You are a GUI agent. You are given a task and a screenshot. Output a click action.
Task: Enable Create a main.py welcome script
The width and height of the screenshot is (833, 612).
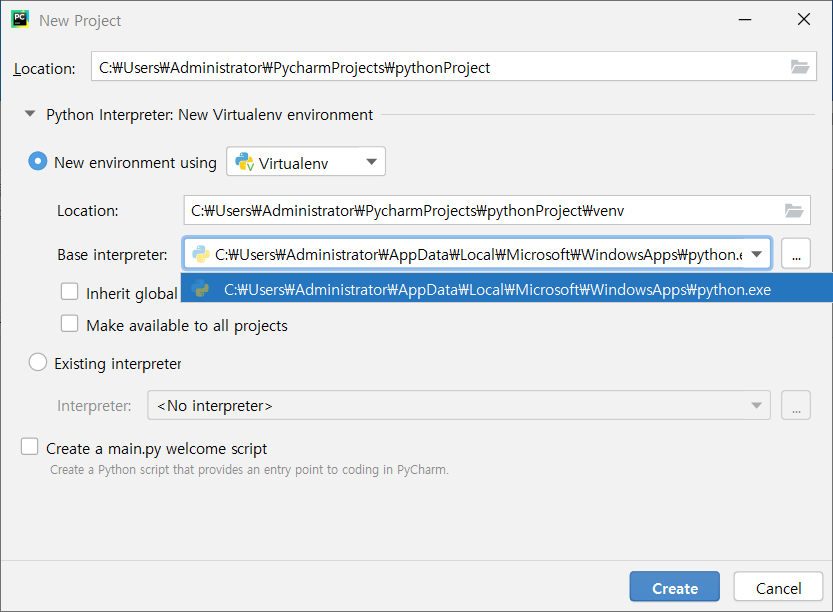(x=30, y=446)
